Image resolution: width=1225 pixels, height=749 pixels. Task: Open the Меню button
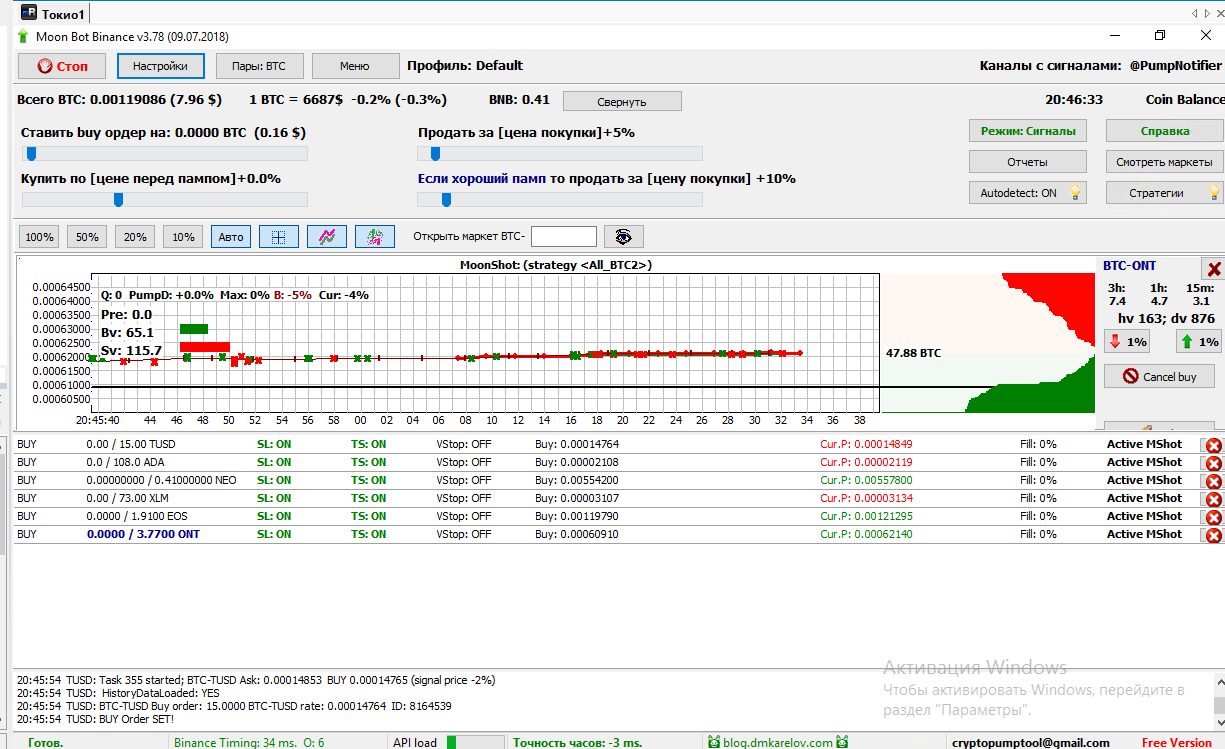click(355, 66)
